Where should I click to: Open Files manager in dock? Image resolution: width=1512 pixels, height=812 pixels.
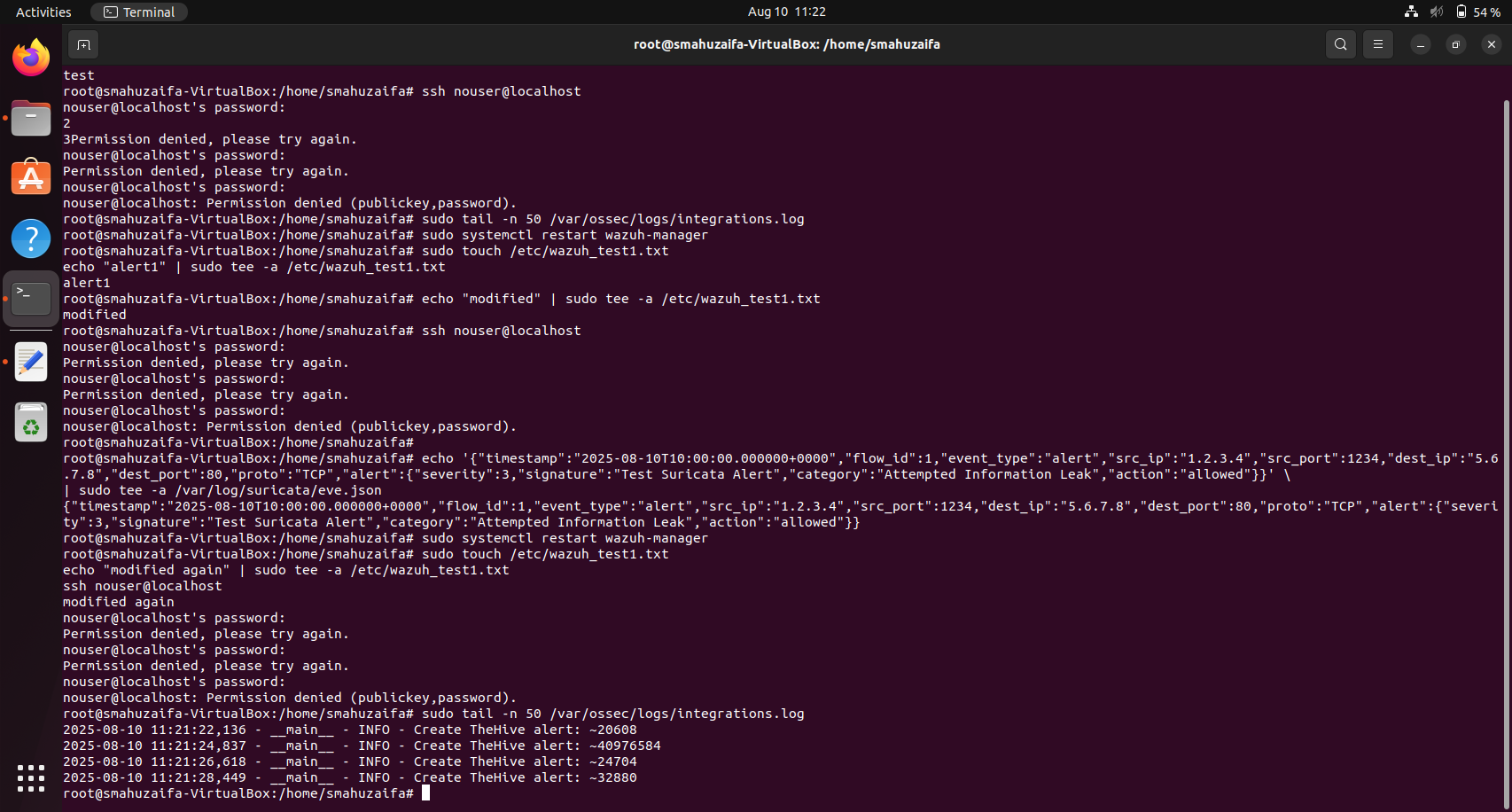pyautogui.click(x=31, y=119)
